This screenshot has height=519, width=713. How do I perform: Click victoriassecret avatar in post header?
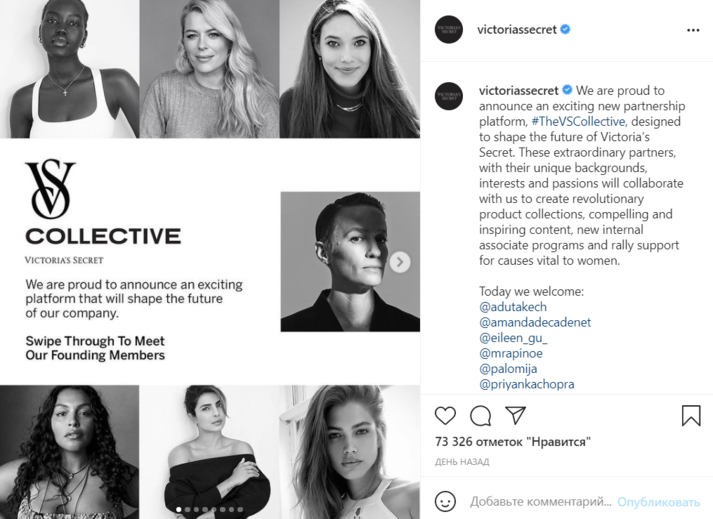click(449, 30)
